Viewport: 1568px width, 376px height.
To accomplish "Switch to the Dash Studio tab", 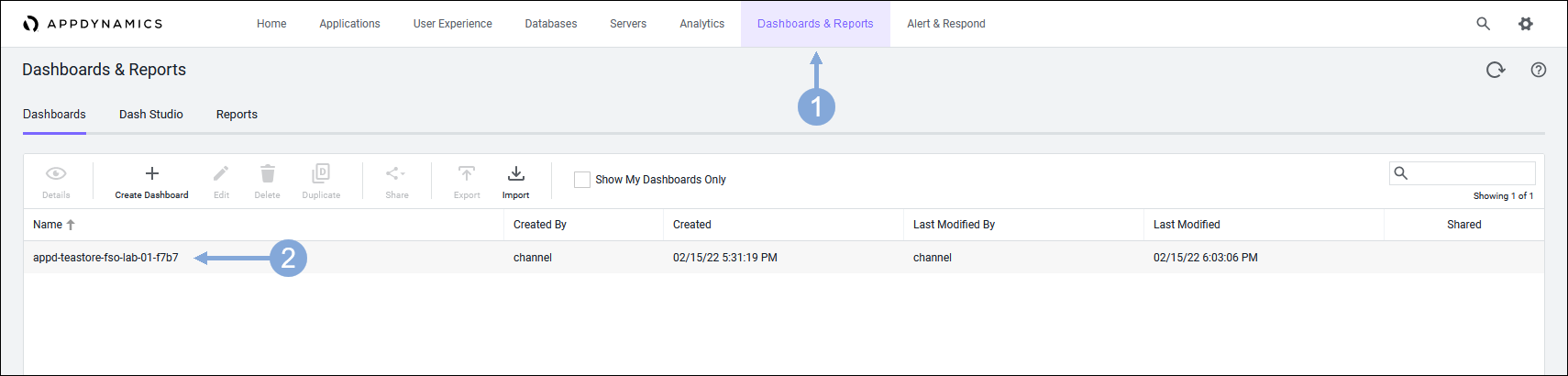I will tap(151, 115).
